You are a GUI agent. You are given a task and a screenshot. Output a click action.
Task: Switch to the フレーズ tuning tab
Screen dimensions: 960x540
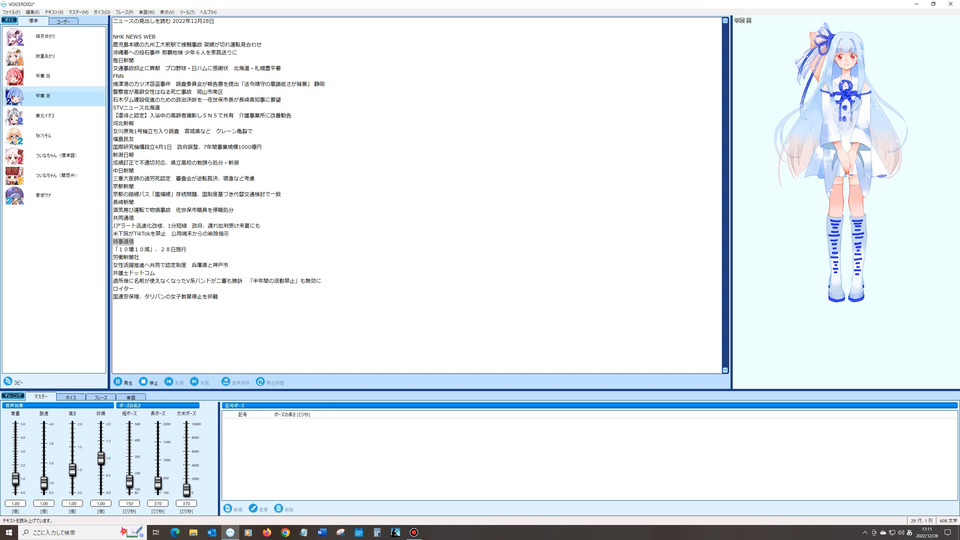[x=100, y=397]
